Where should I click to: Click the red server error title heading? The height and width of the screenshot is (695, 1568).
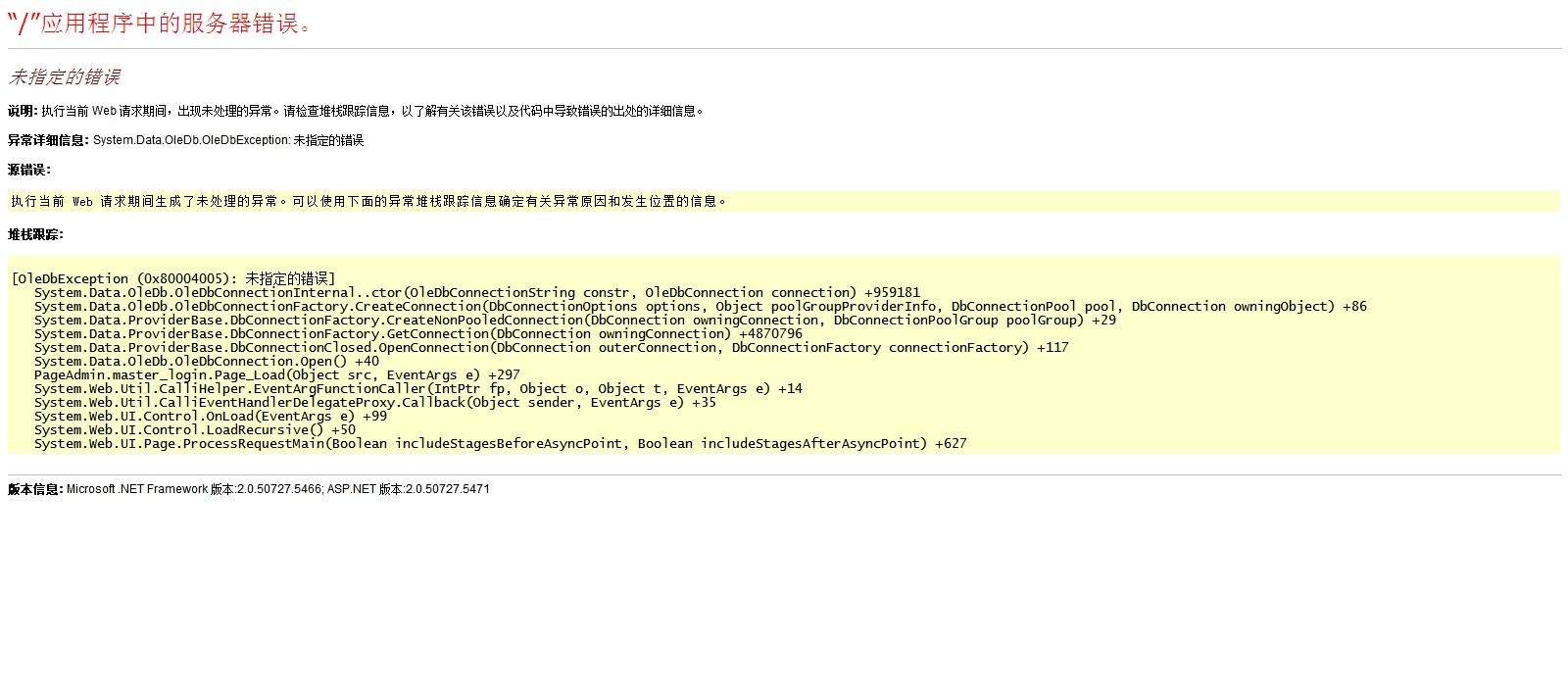(x=162, y=24)
